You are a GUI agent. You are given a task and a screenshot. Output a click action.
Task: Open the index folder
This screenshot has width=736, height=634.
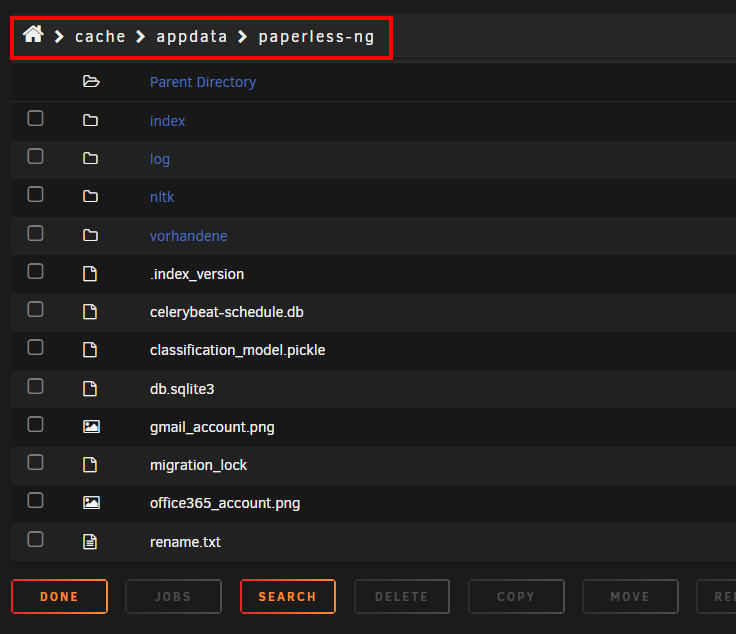[167, 121]
